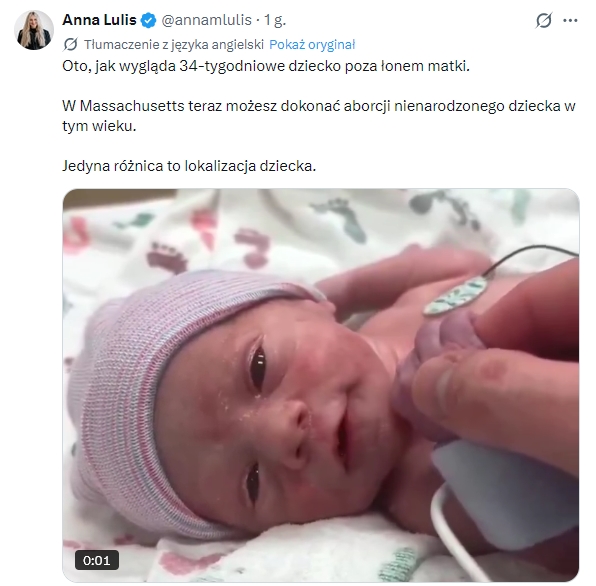
Task: Open the Anna Lulis display name
Action: (x=99, y=20)
